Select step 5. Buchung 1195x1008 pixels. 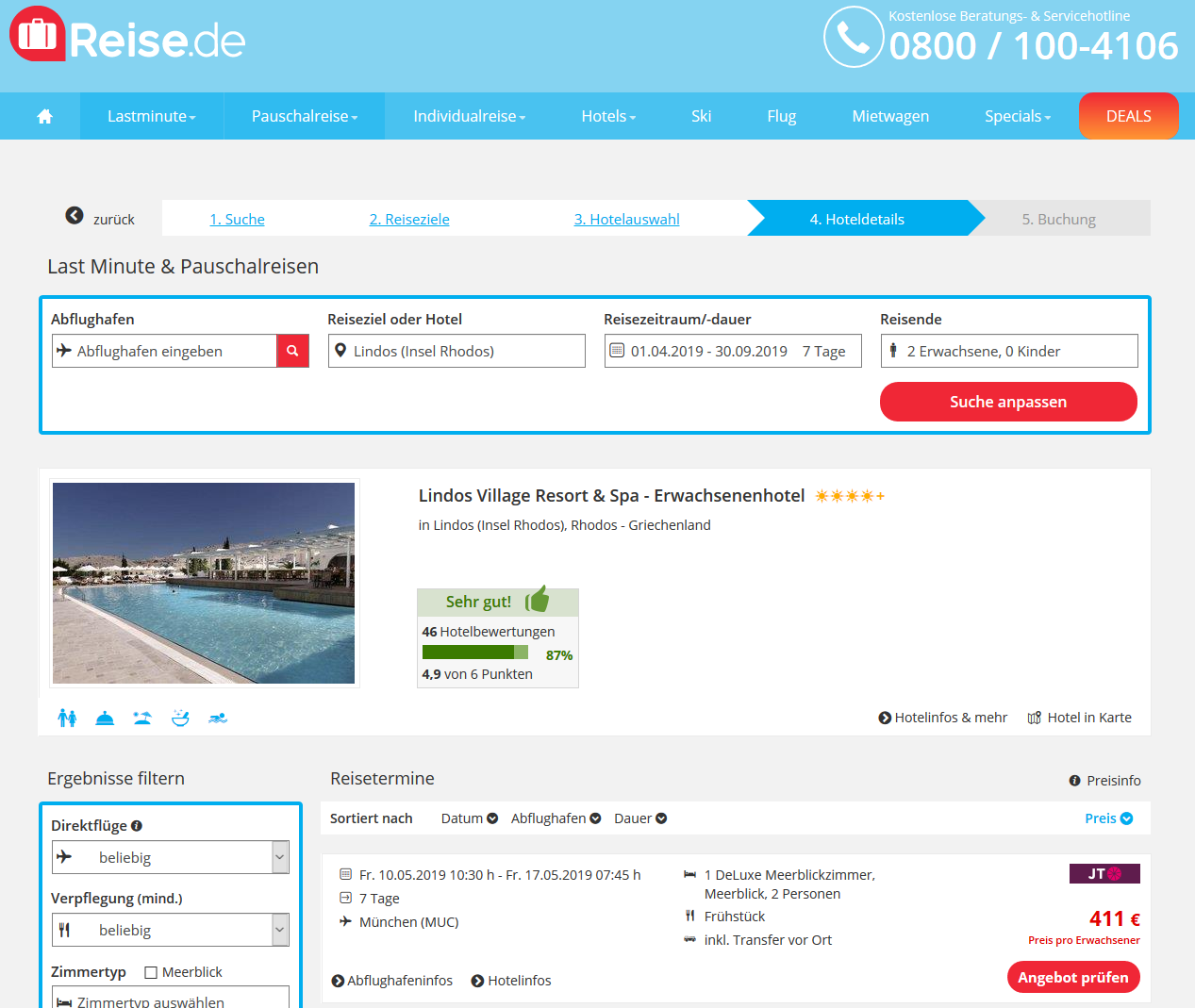click(x=1059, y=219)
